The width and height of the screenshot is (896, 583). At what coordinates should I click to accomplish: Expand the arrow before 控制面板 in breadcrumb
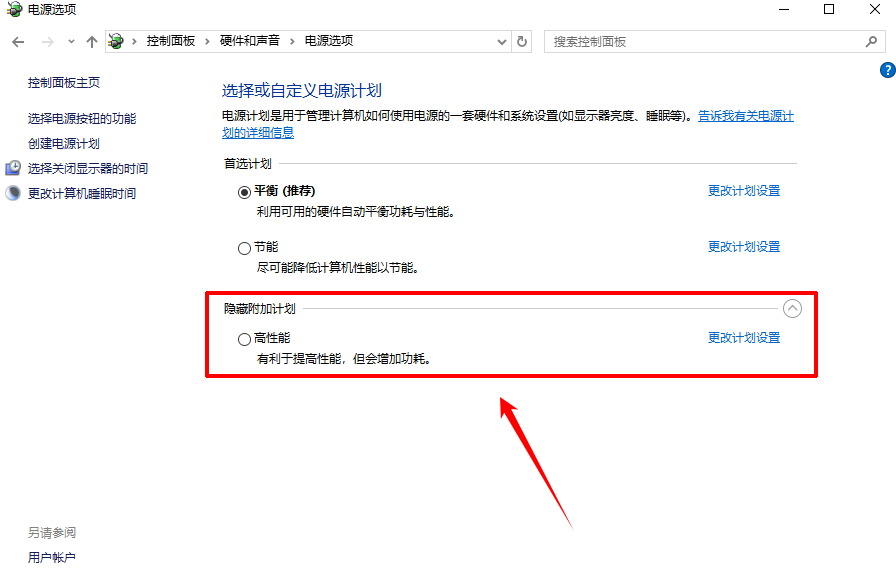(x=134, y=41)
